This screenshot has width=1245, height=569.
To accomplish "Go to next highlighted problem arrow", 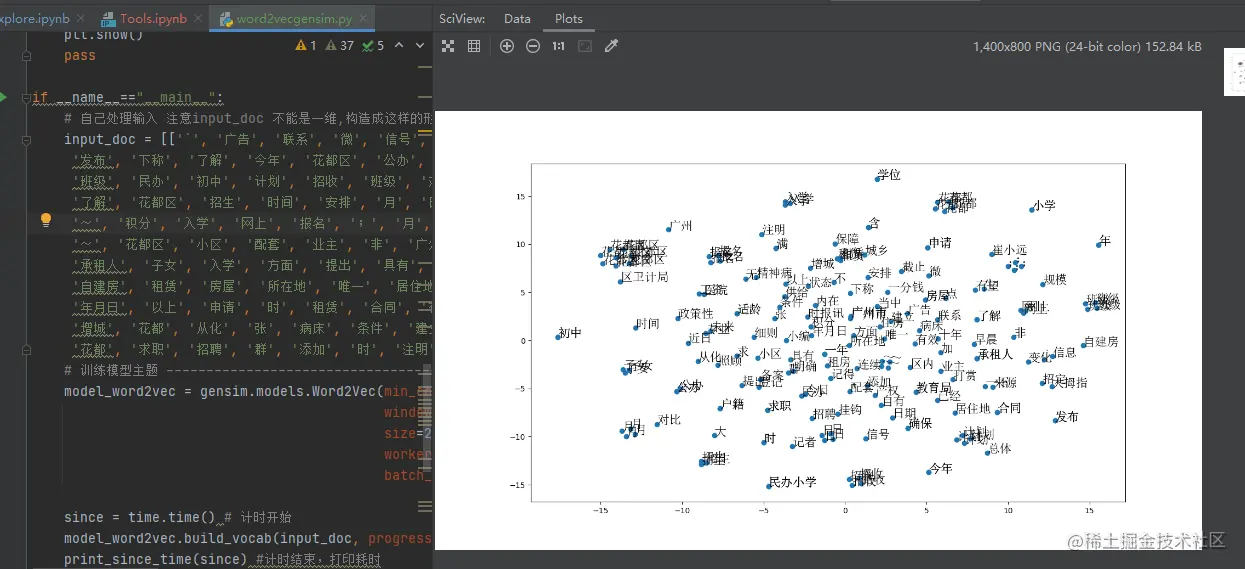I will (x=421, y=45).
